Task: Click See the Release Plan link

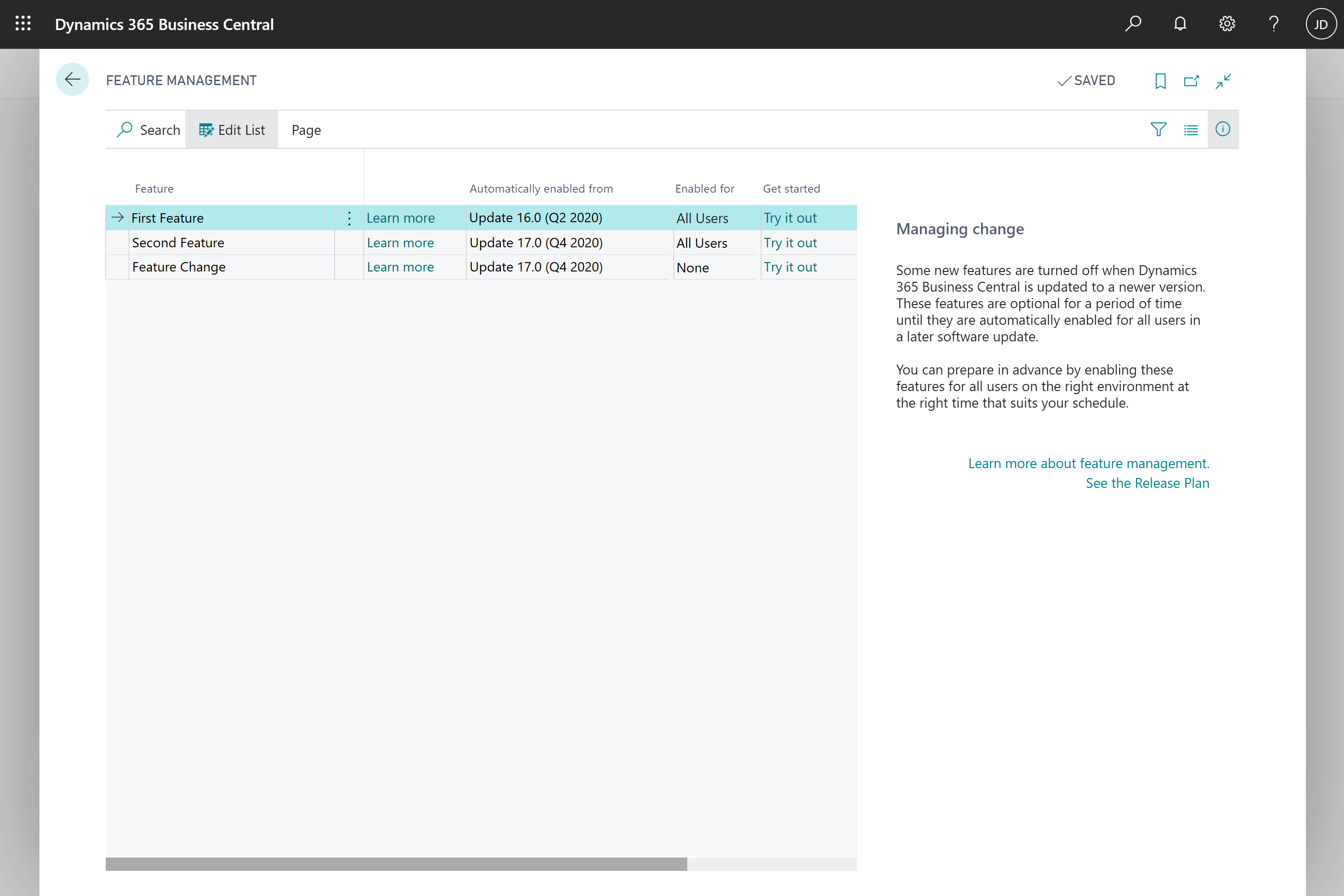Action: [x=1147, y=483]
